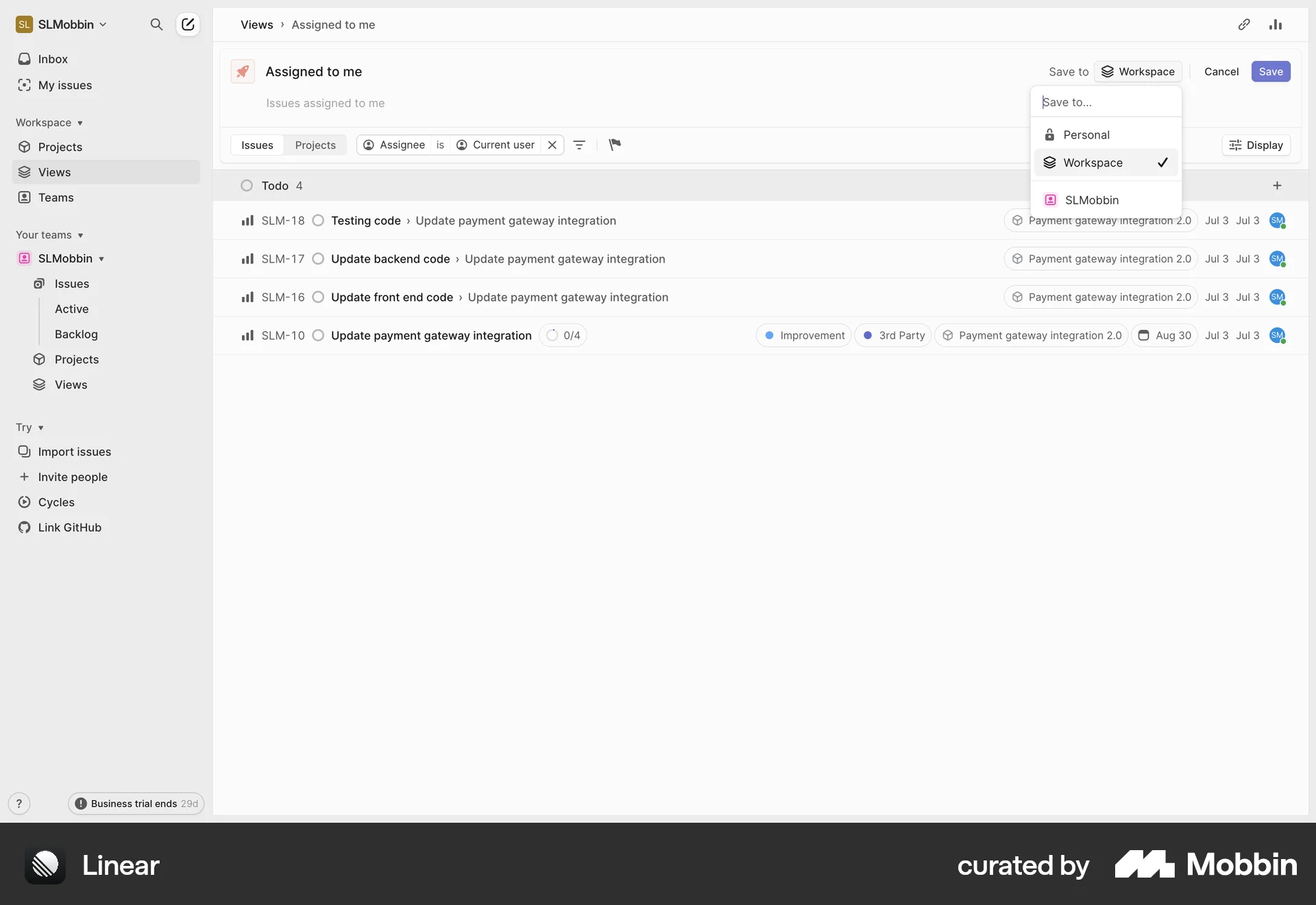Open the search icon in sidebar

point(156,25)
